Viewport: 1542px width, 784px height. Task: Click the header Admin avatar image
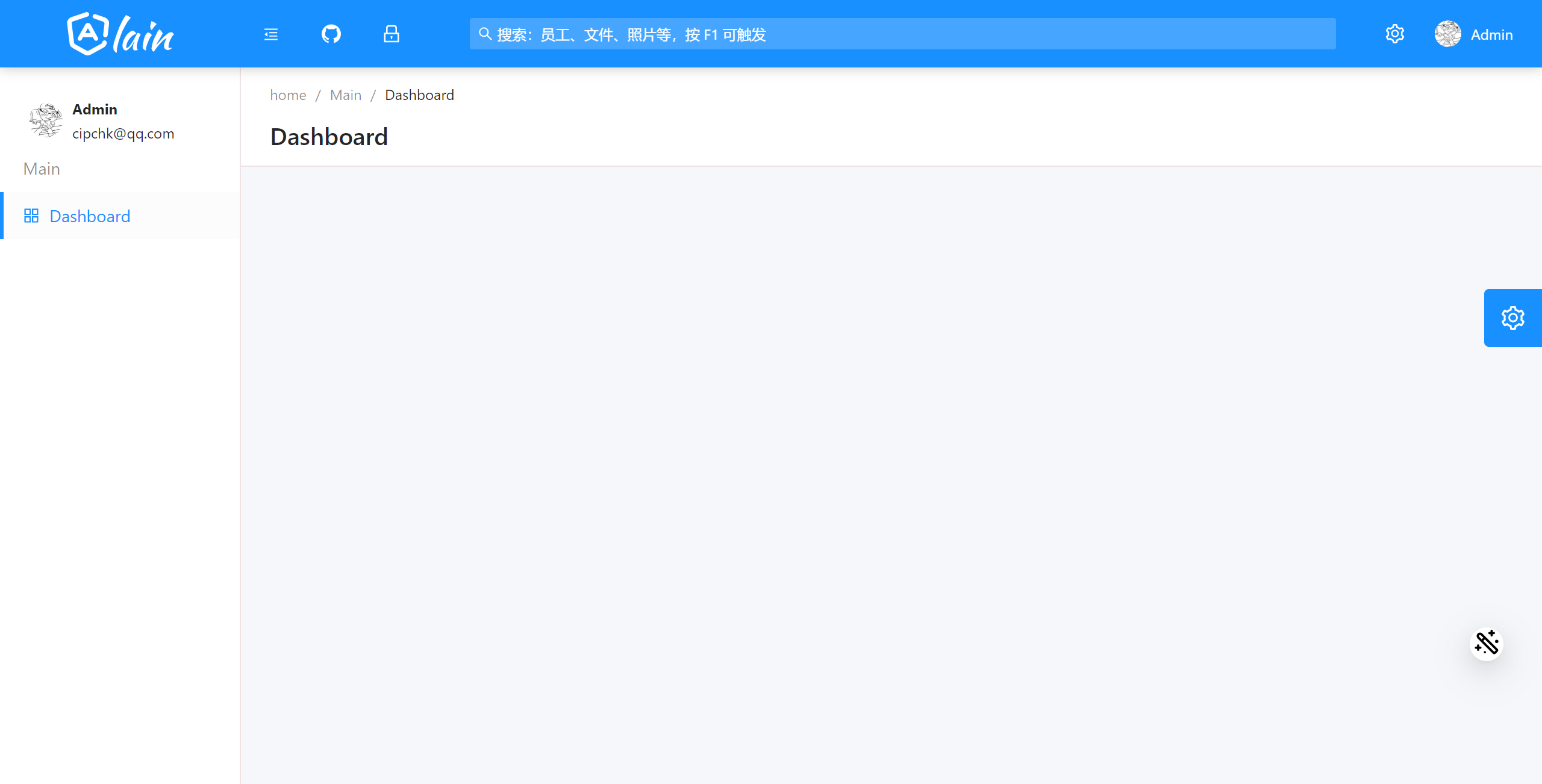coord(1447,34)
